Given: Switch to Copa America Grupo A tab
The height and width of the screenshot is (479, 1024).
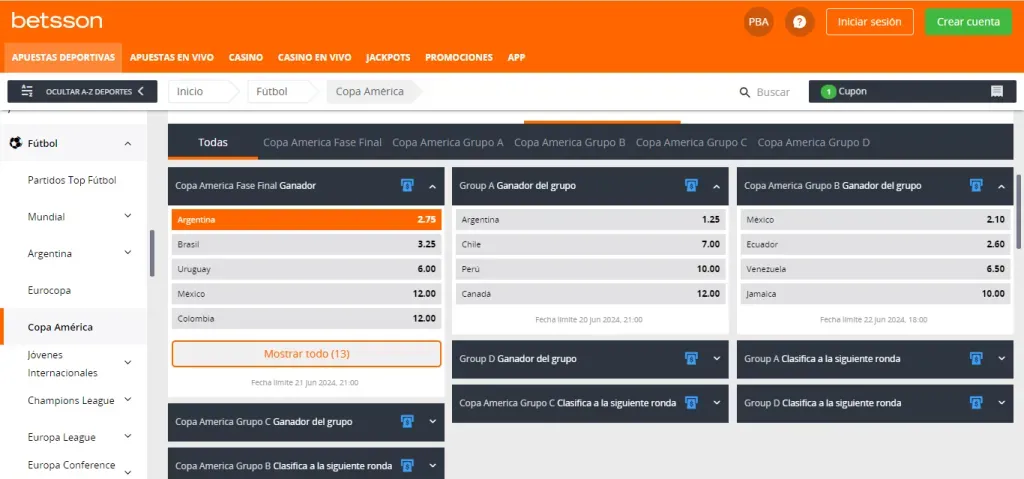Looking at the screenshot, I should click(x=448, y=143).
